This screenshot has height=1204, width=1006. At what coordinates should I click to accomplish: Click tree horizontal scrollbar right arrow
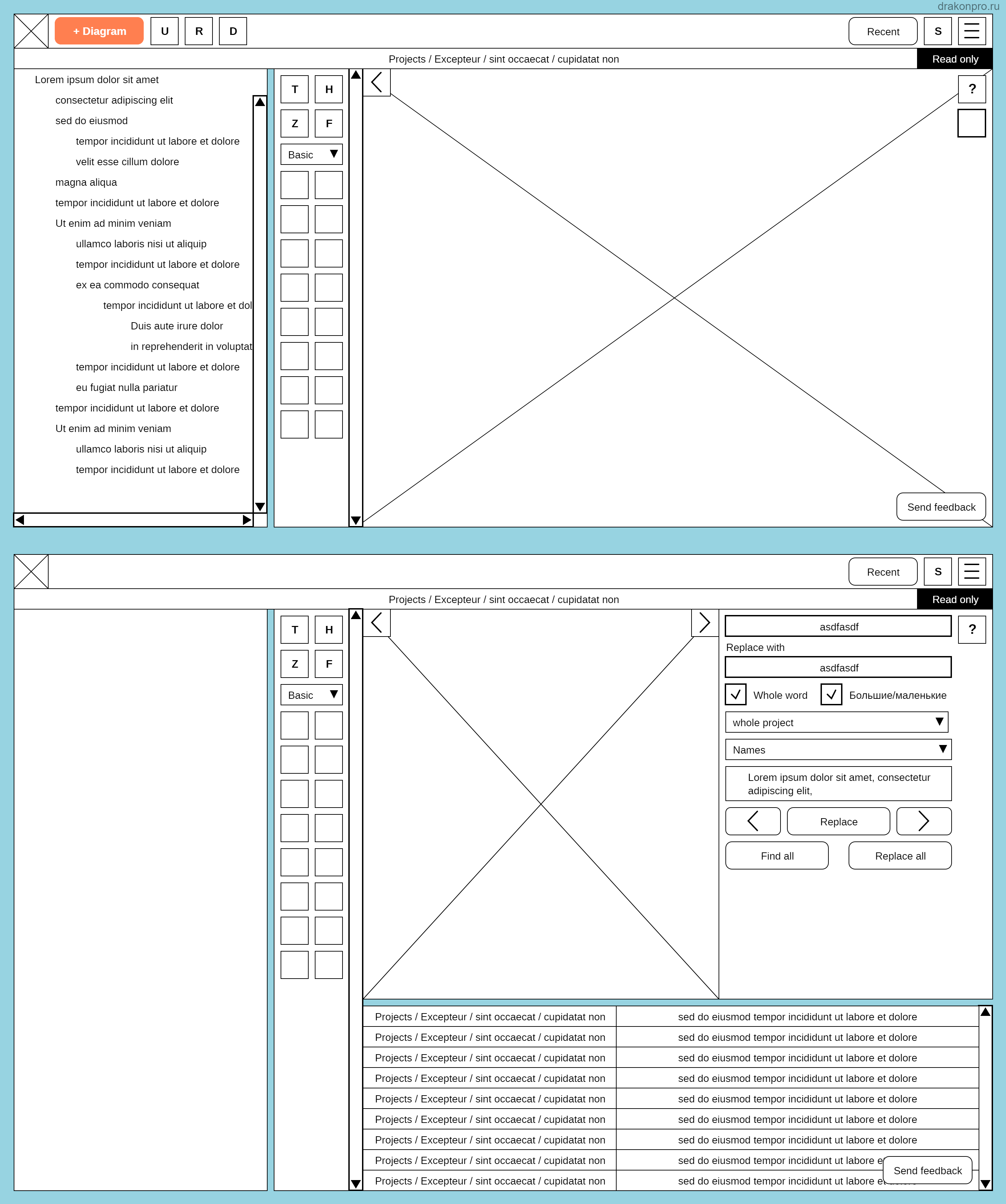point(247,520)
